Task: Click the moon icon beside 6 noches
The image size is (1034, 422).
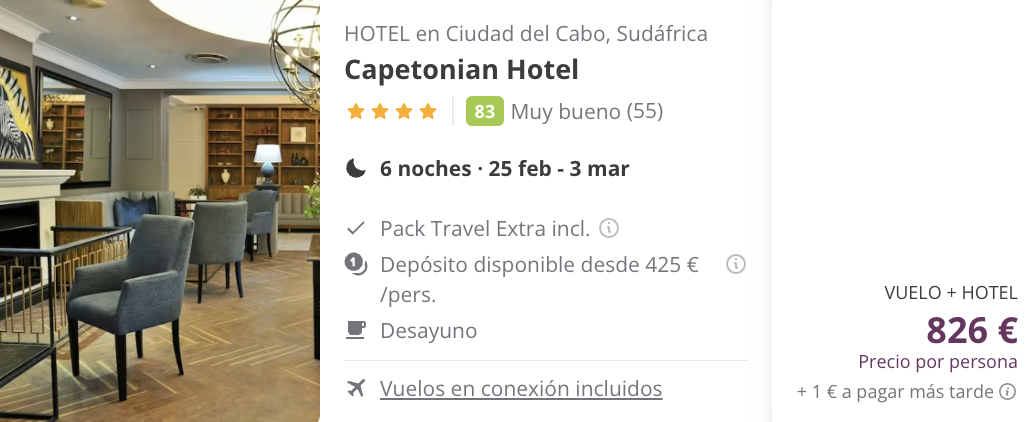Action: tap(355, 169)
